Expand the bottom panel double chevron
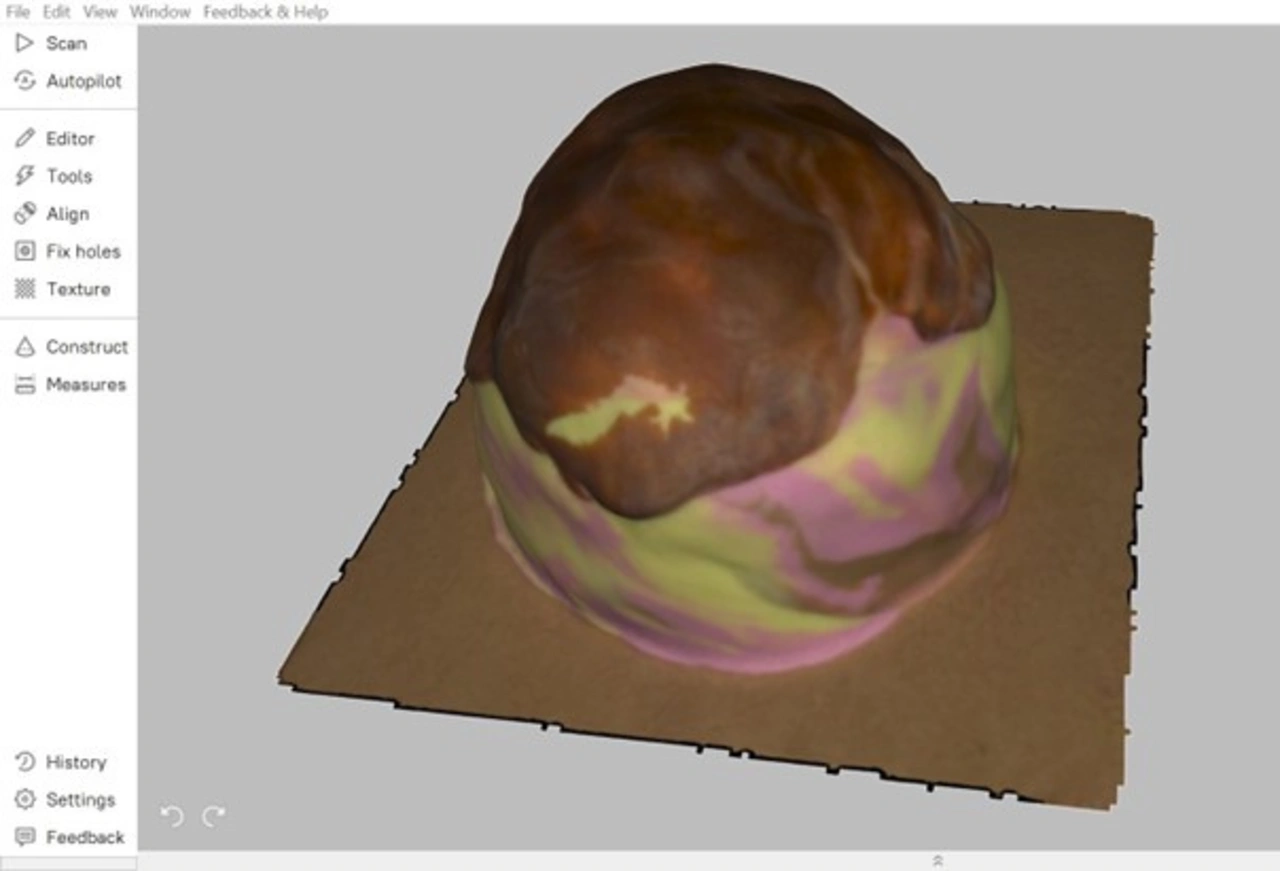The width and height of the screenshot is (1280, 871). (937, 860)
